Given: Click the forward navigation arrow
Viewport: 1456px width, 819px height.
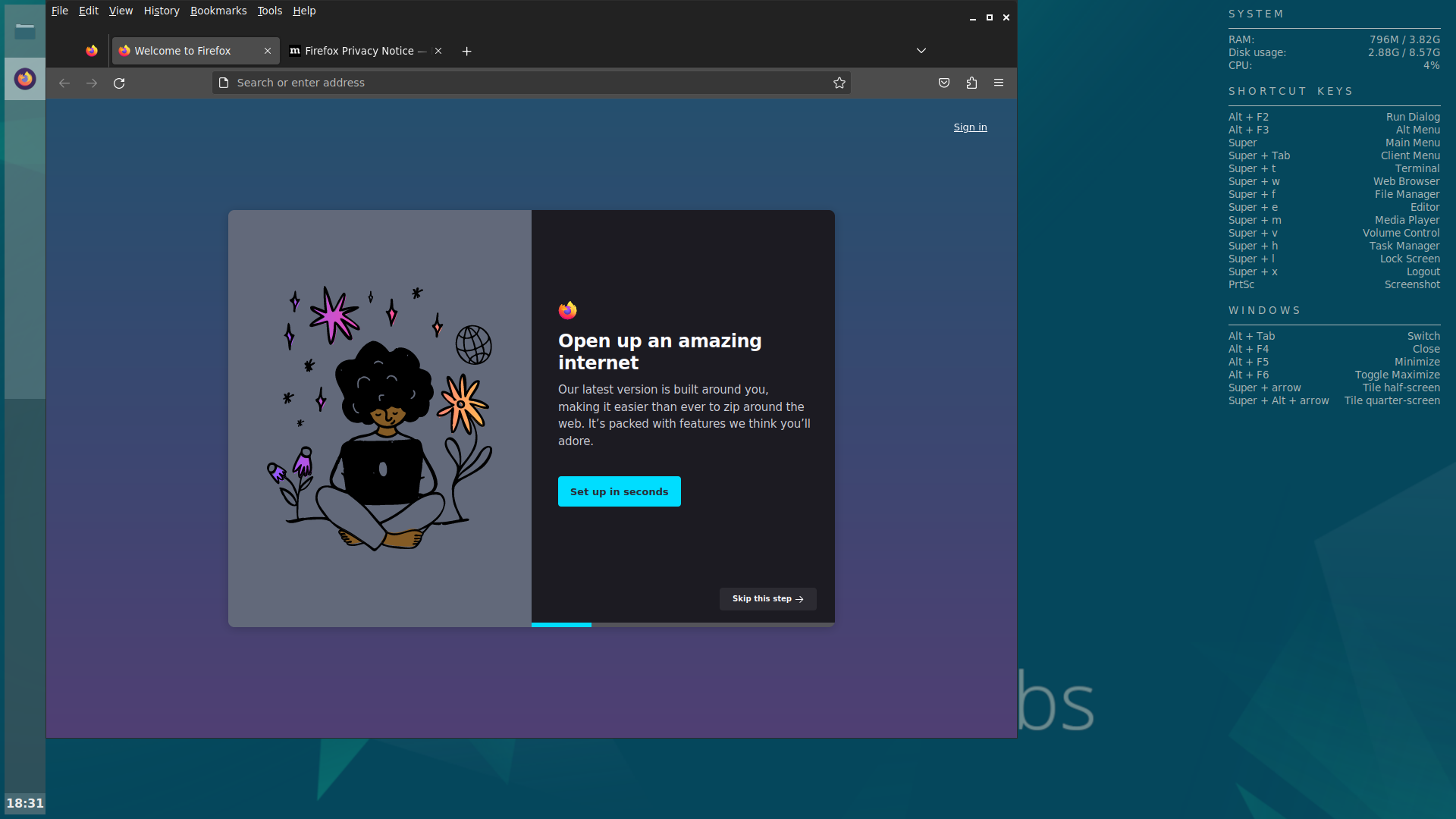Looking at the screenshot, I should click(92, 83).
